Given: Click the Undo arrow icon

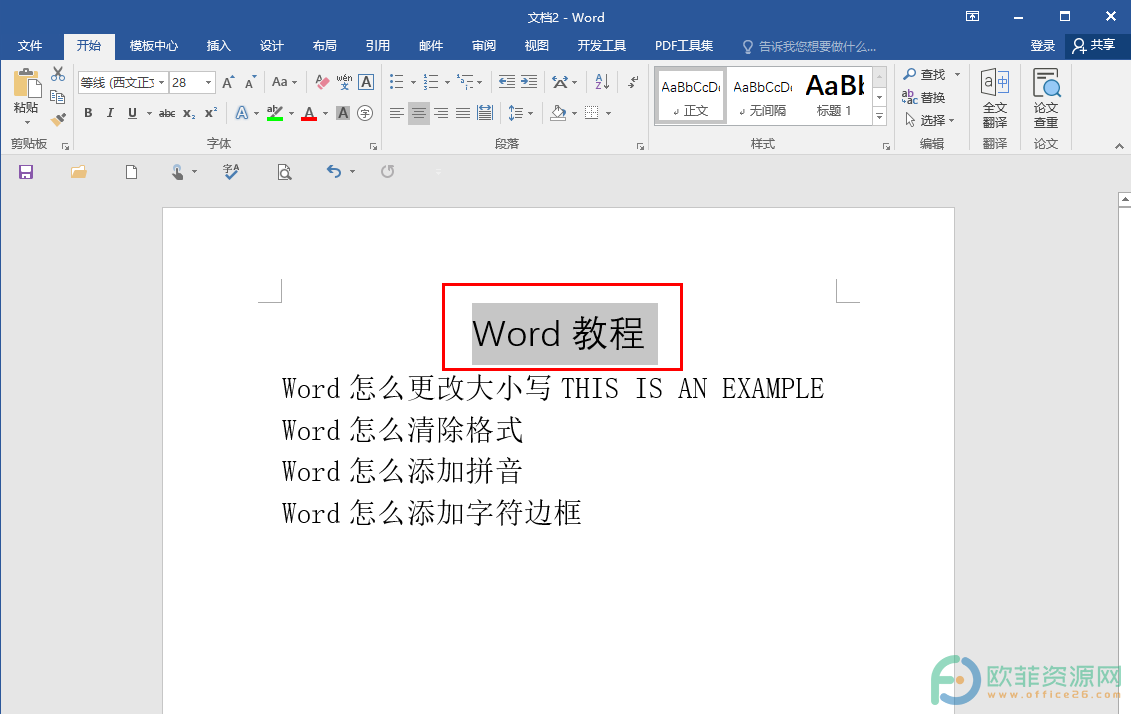Looking at the screenshot, I should (333, 172).
